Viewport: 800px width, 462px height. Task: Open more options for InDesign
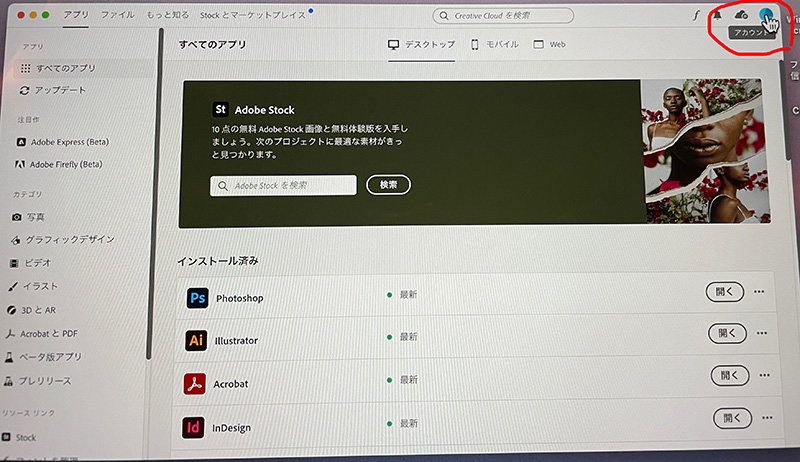(x=767, y=418)
